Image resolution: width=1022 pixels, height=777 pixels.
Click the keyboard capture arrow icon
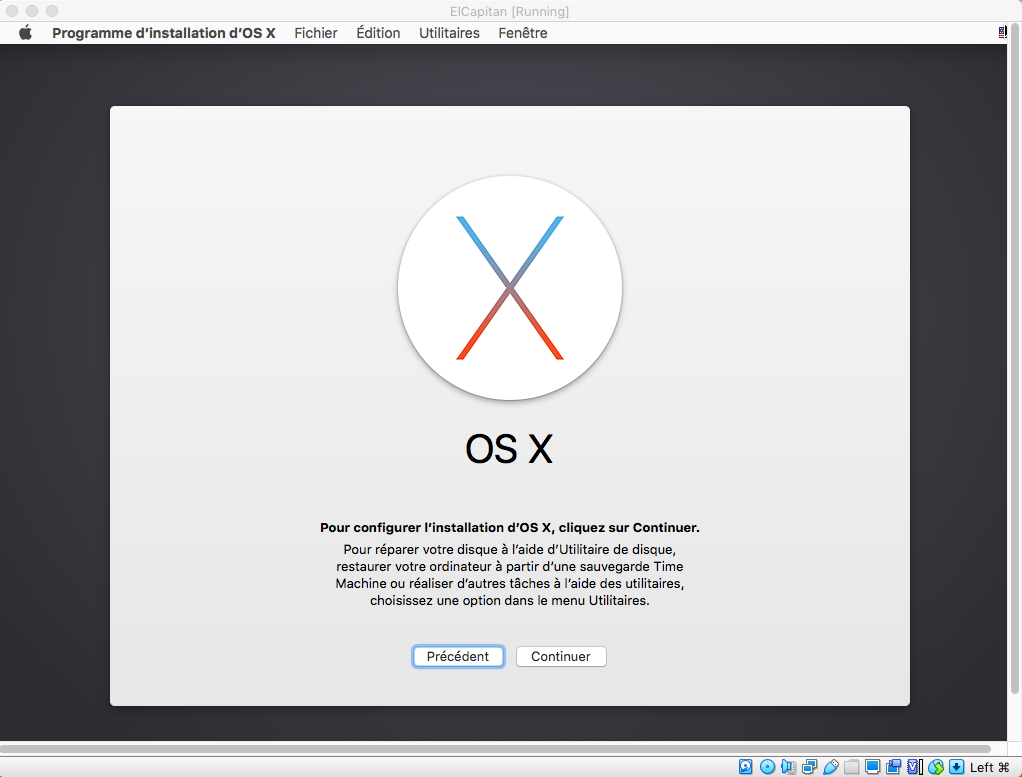[956, 767]
